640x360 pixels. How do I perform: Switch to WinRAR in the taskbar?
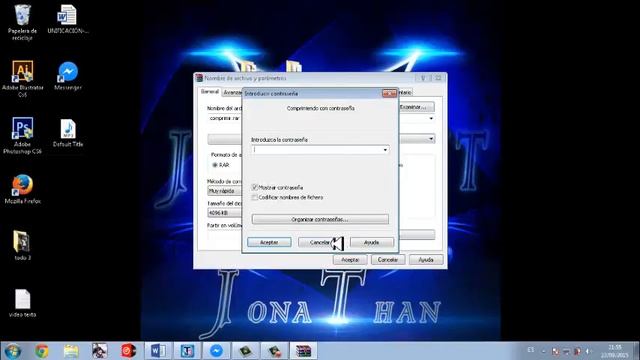[303, 351]
